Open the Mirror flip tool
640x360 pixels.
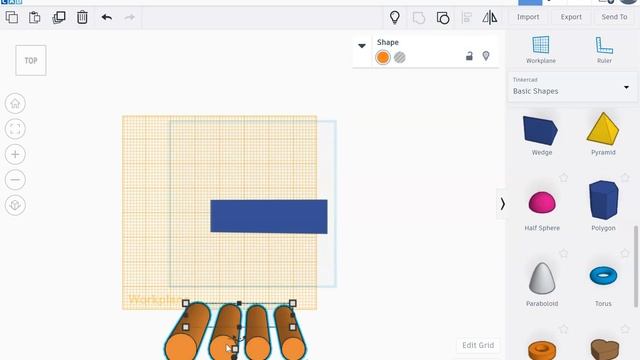[x=490, y=18]
